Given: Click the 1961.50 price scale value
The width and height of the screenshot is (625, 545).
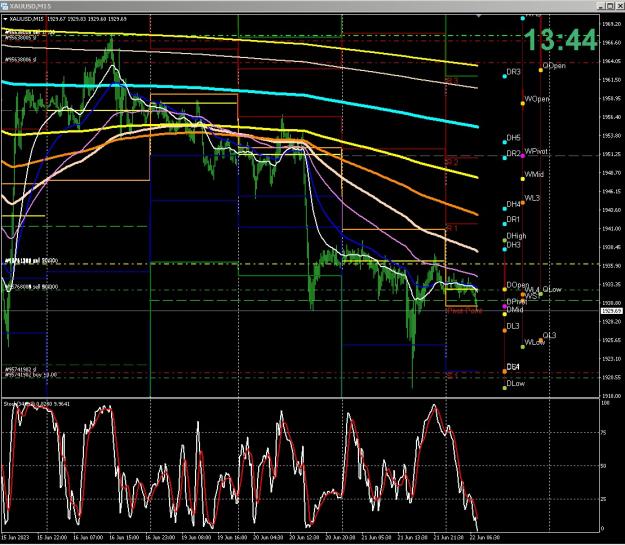Looking at the screenshot, I should tap(611, 80).
